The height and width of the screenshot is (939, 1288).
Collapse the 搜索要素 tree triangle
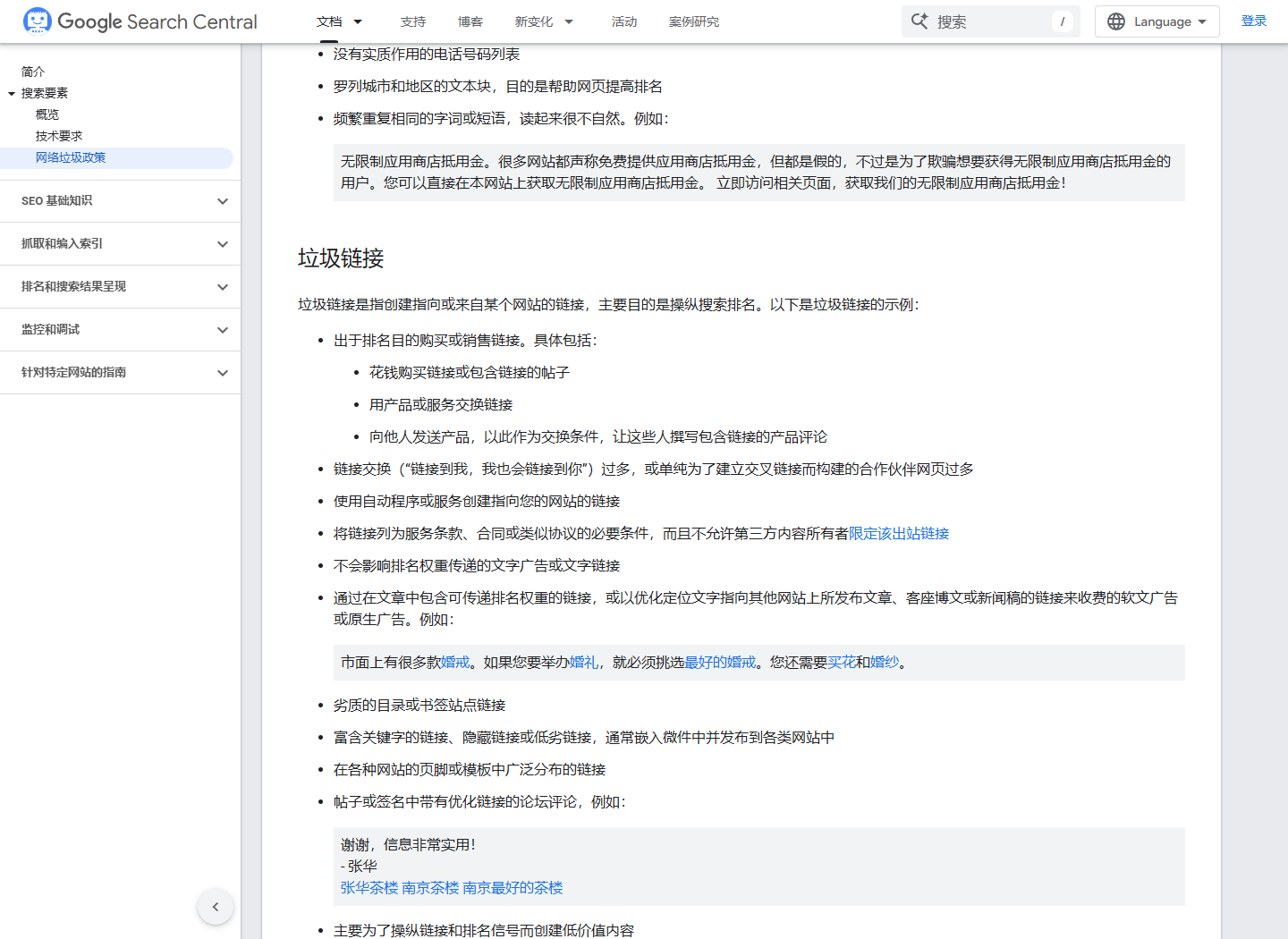tap(12, 93)
